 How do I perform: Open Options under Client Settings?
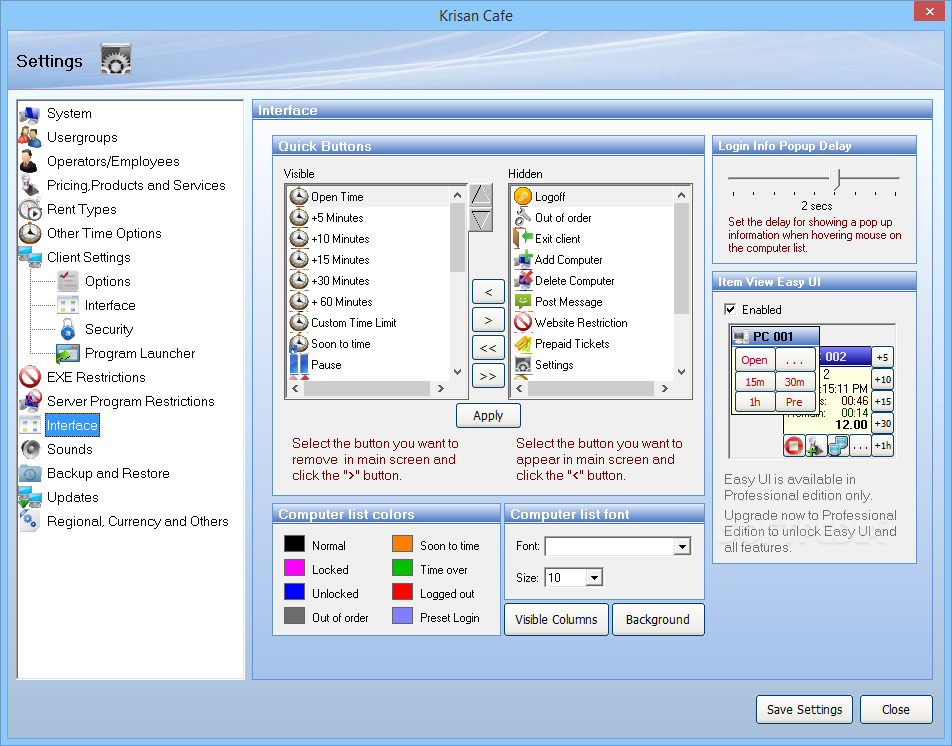tap(107, 282)
